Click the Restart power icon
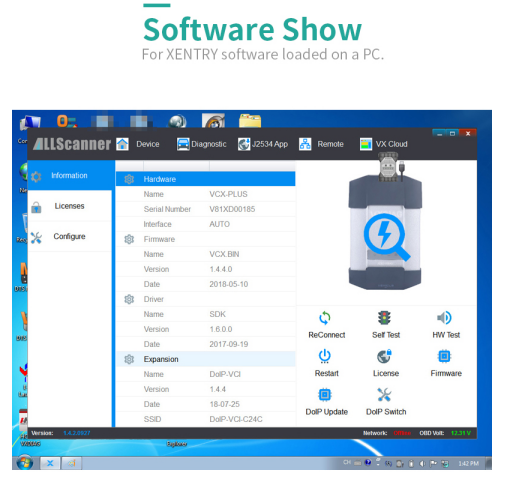The width and height of the screenshot is (513, 486). click(325, 356)
